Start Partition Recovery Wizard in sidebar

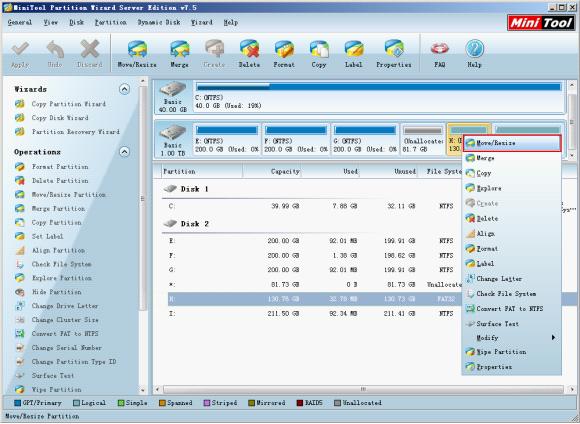67,132
